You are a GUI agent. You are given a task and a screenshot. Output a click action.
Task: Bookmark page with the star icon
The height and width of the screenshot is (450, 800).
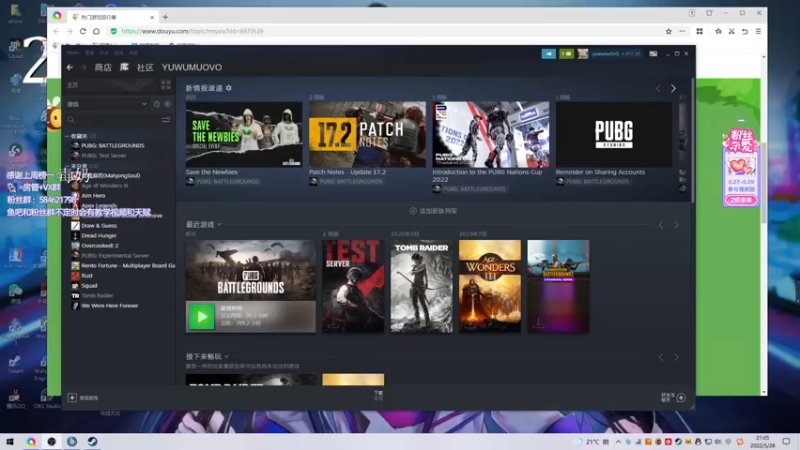point(668,31)
